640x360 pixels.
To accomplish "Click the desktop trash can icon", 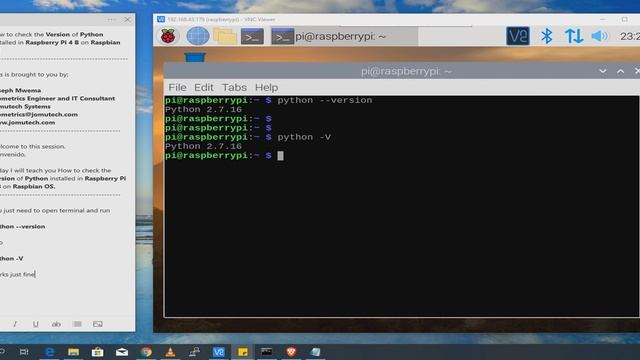I will pyautogui.click(x=195, y=57).
